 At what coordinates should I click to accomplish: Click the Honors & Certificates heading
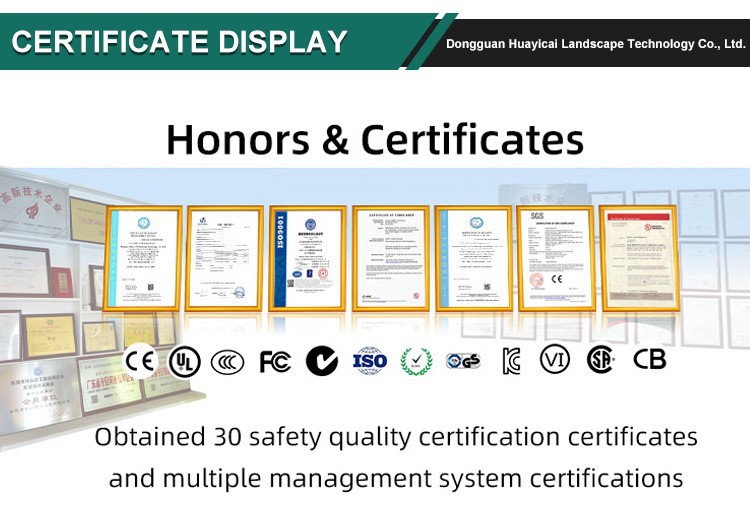pos(375,138)
